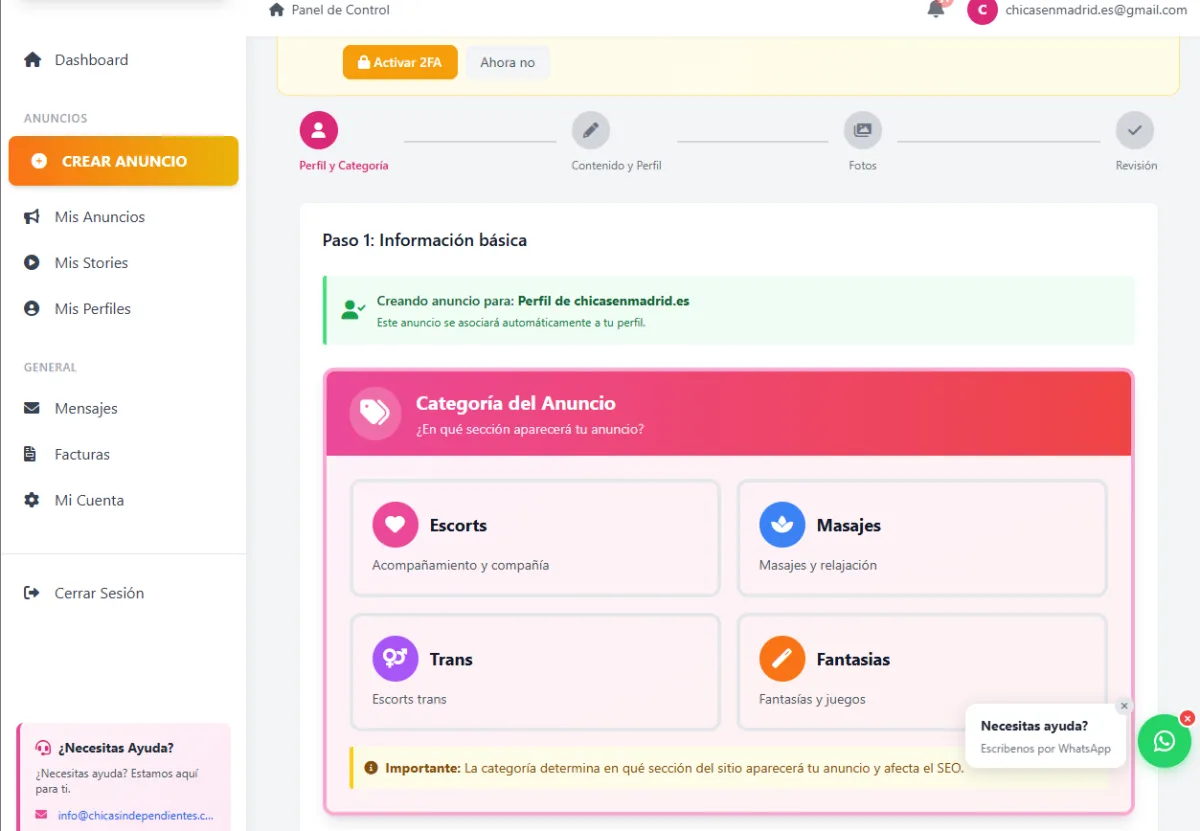Screen dimensions: 1200x831
Task: Close the Necesitas ayuda popup
Action: click(x=1124, y=706)
